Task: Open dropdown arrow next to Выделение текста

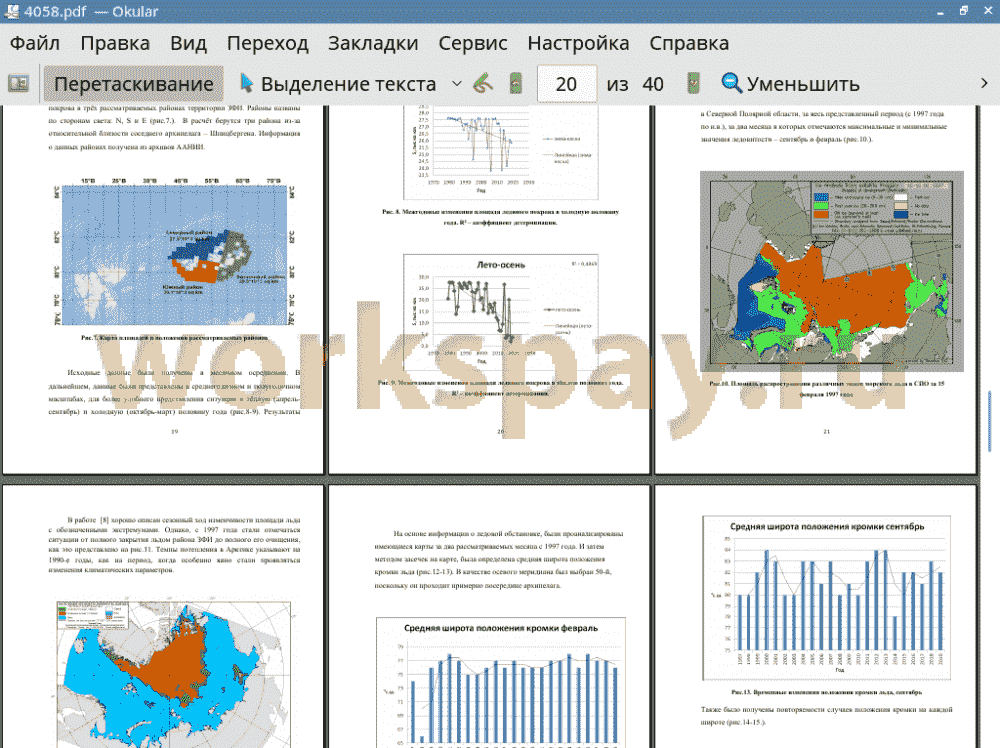Action: coord(457,84)
